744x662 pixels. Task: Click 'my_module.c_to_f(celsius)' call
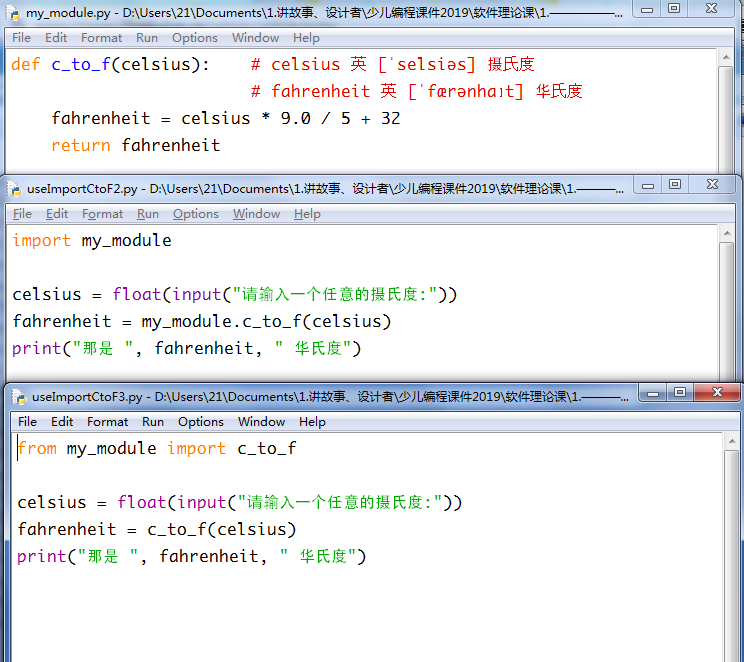tap(266, 321)
